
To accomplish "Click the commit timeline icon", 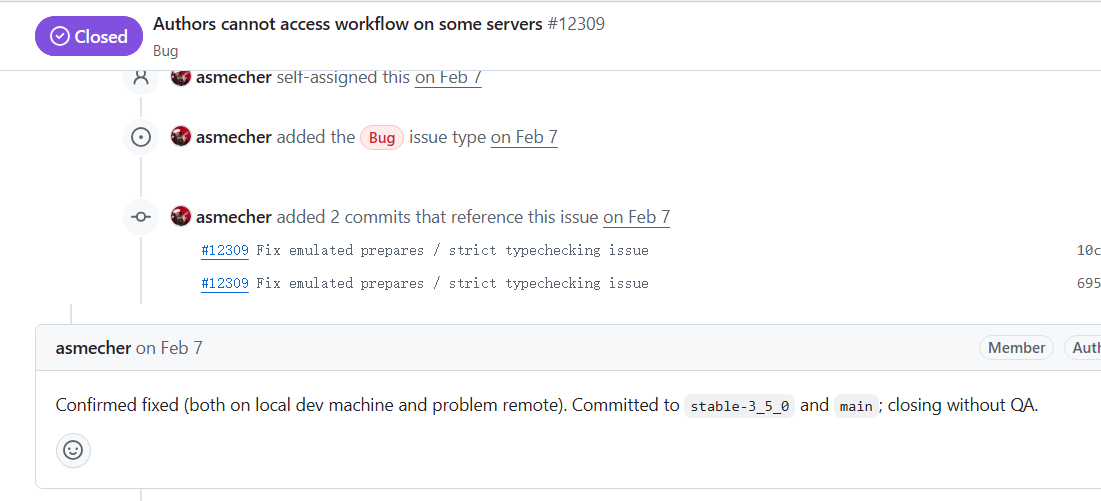I will tap(141, 217).
